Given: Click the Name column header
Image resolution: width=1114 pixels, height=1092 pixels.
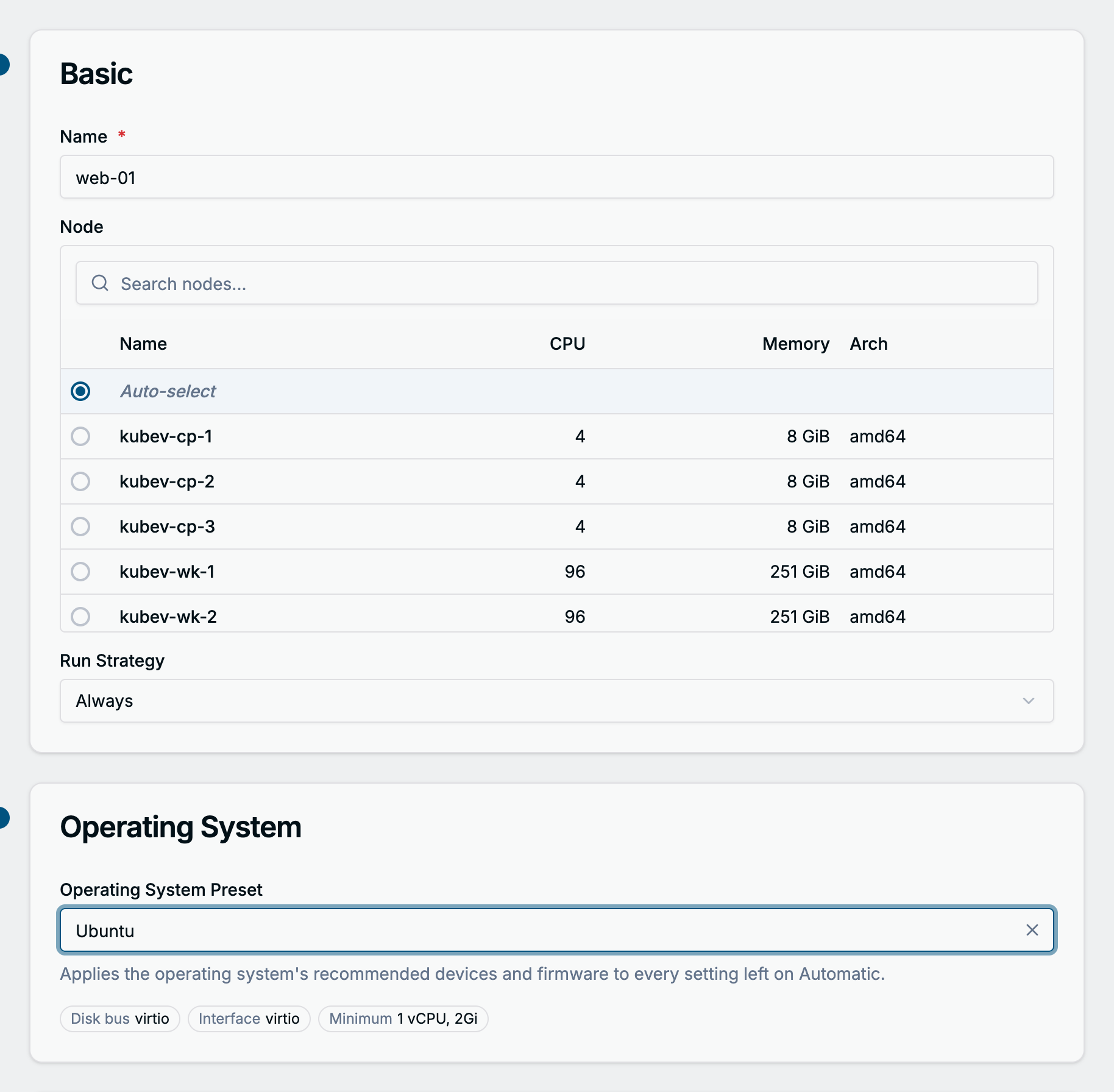Looking at the screenshot, I should [143, 344].
